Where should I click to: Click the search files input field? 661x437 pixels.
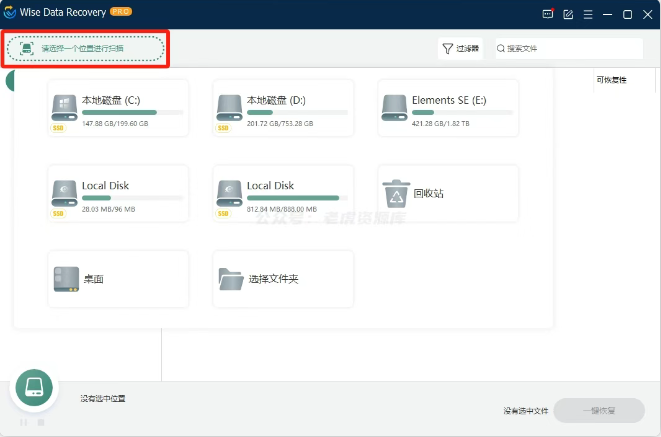[x=570, y=48]
